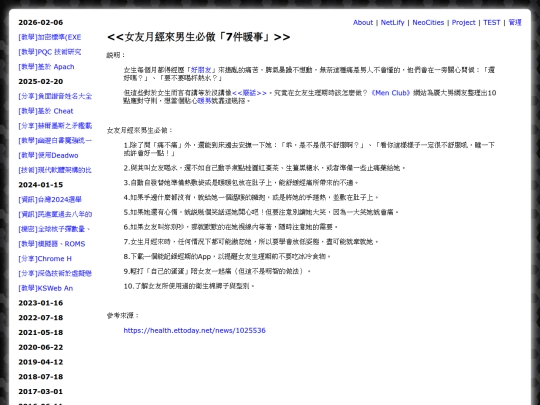Open the [技術] sidebar article
The height and width of the screenshot is (405, 540).
click(x=55, y=170)
